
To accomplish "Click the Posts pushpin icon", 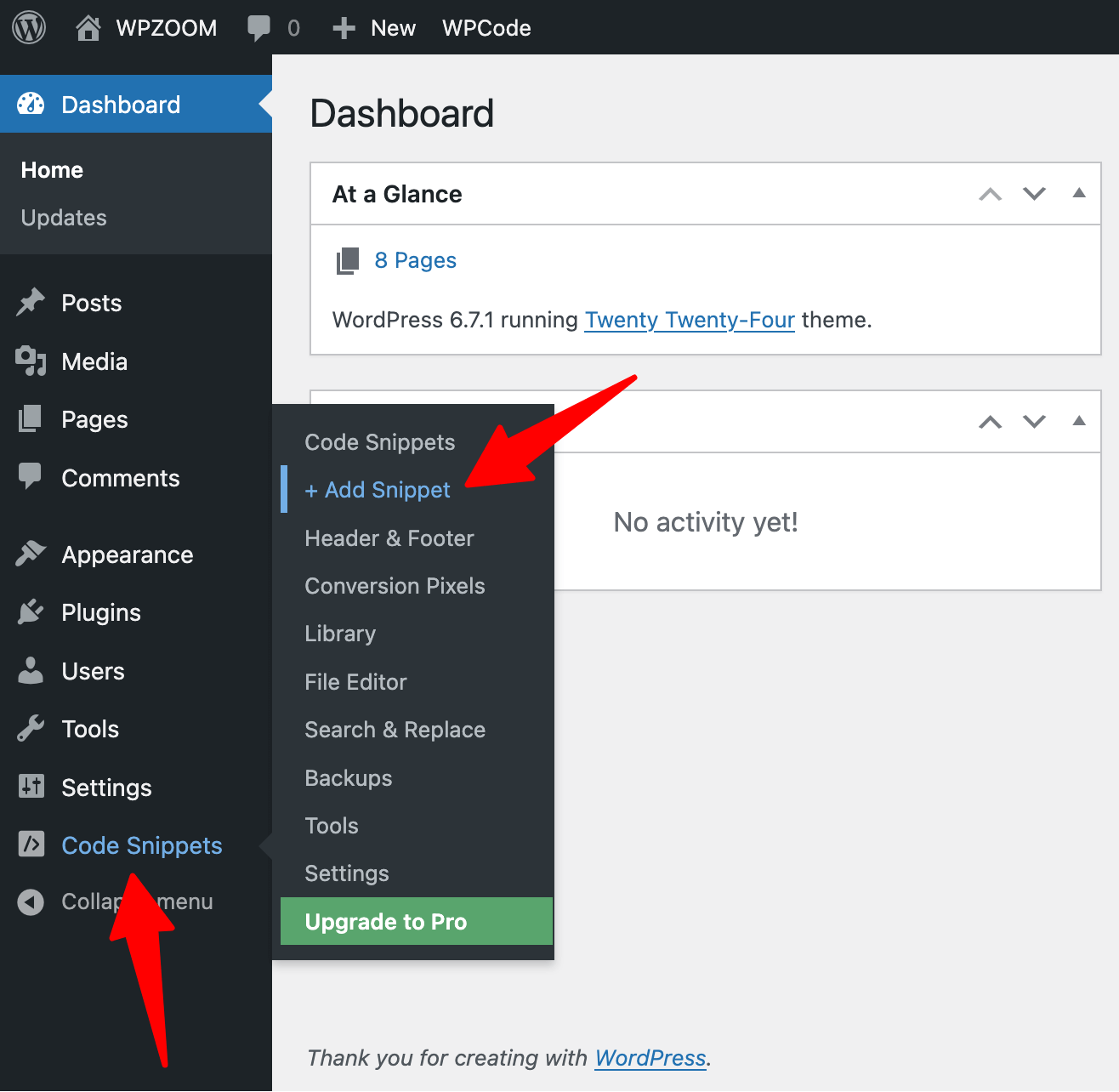I will 31,302.
